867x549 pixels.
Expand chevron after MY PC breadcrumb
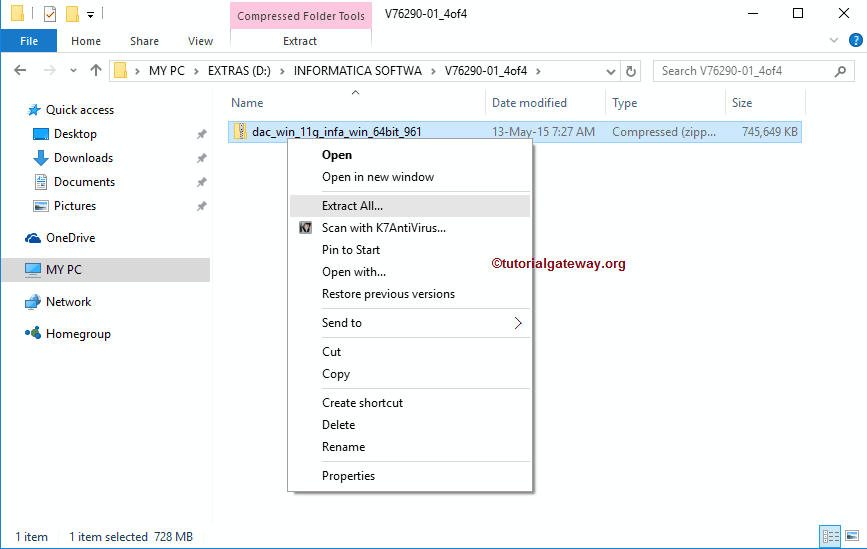[x=196, y=71]
